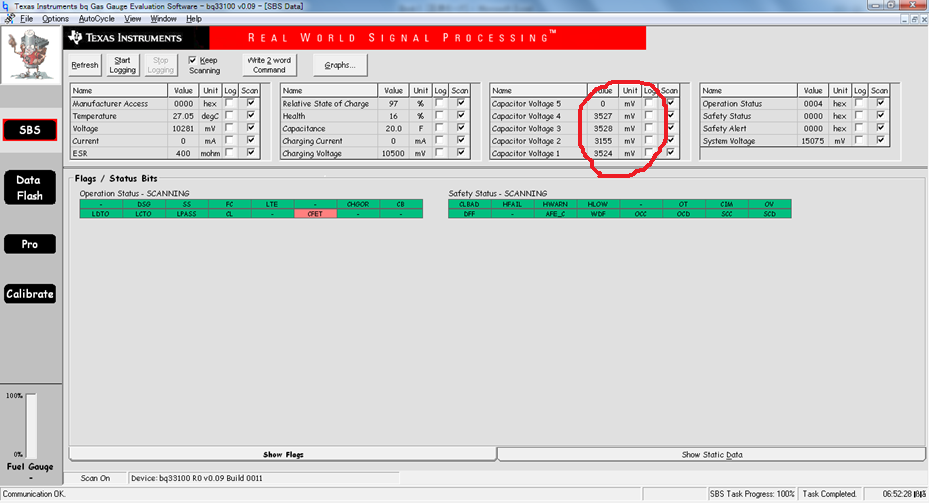Click the Fuel Gauge level bar
The image size is (929, 503).
31,425
